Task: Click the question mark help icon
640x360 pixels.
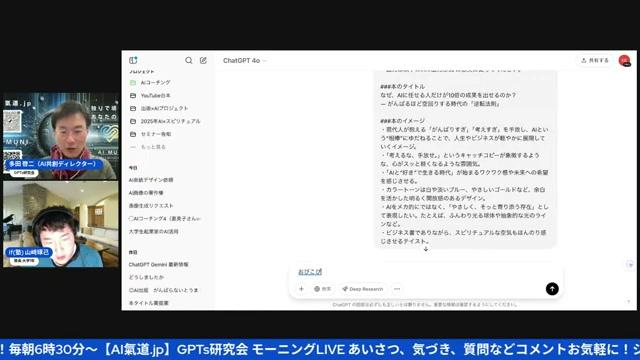Action: pyautogui.click(x=629, y=302)
